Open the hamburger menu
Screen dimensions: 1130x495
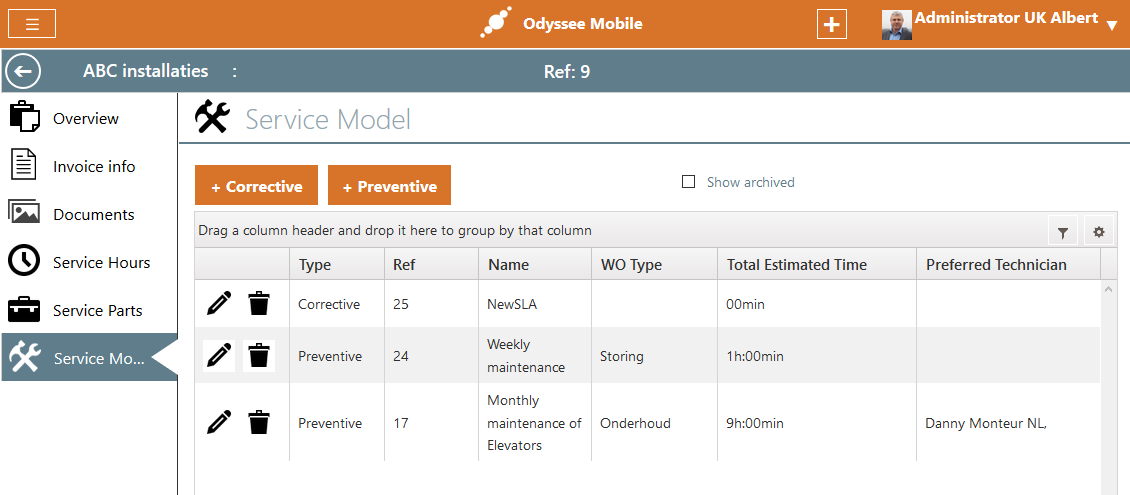click(32, 24)
